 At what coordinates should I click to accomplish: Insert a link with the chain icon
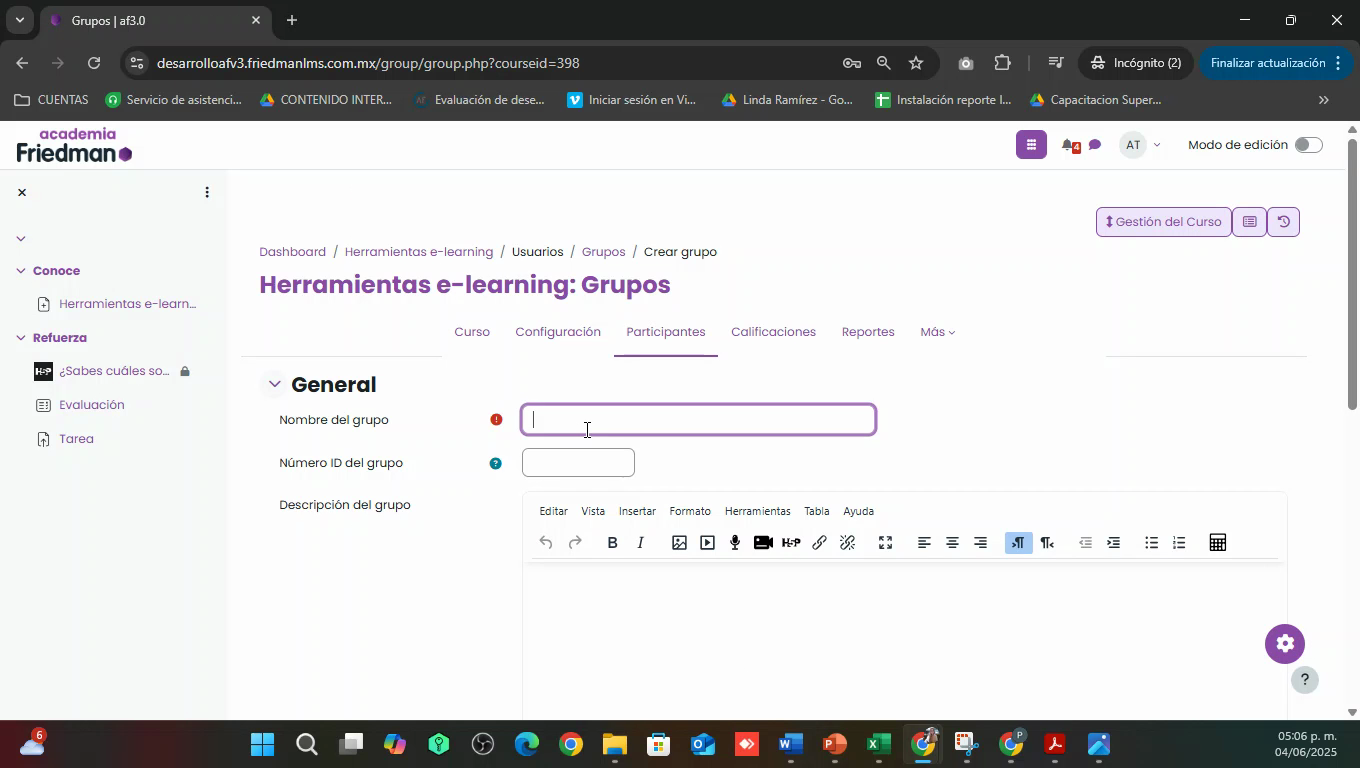point(819,543)
